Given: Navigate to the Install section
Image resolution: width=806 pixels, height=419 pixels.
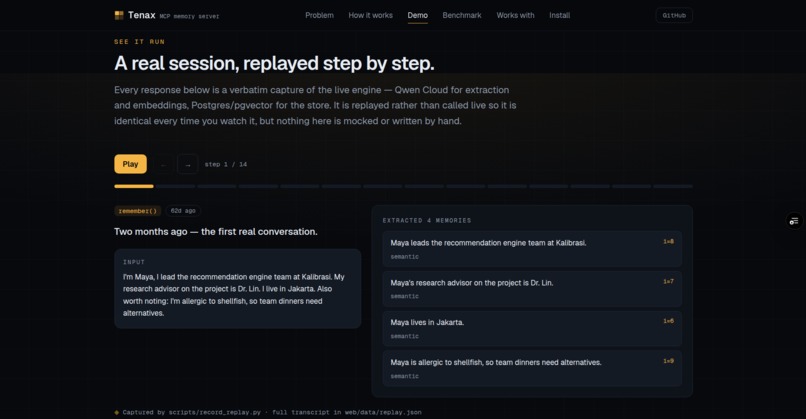Looking at the screenshot, I should coord(559,15).
